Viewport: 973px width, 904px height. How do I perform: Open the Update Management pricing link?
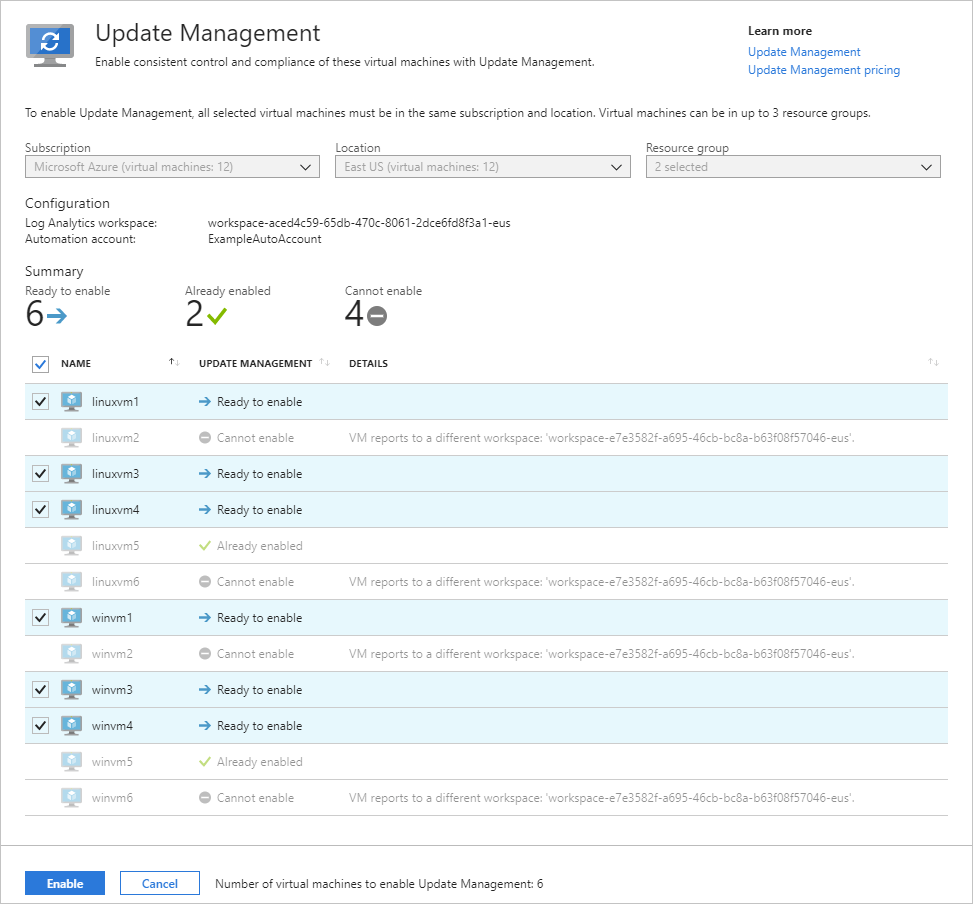pyautogui.click(x=825, y=70)
